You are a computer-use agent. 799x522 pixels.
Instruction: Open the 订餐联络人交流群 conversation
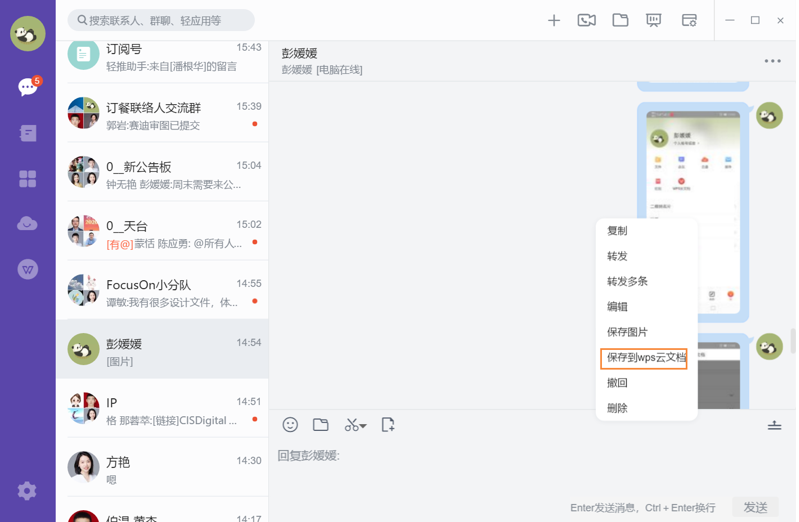(162, 115)
